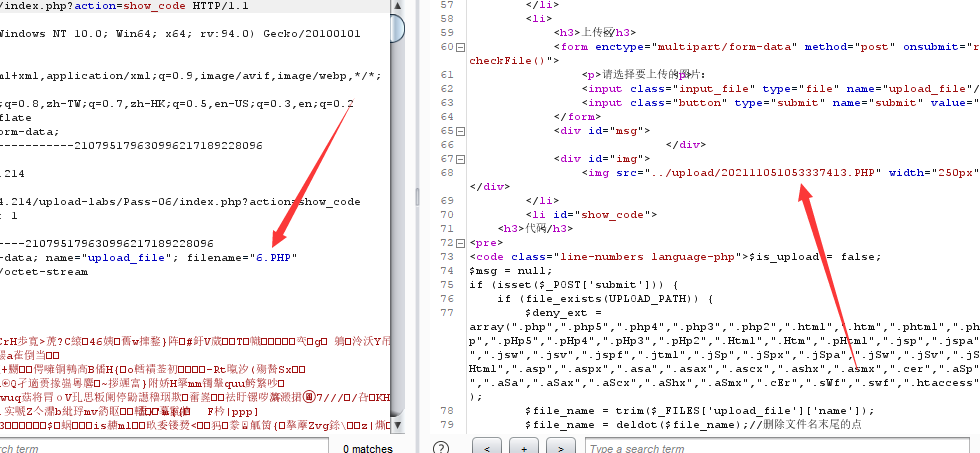980x453 pixels.
Task: Collapse the form block at line 60
Action: pos(461,47)
